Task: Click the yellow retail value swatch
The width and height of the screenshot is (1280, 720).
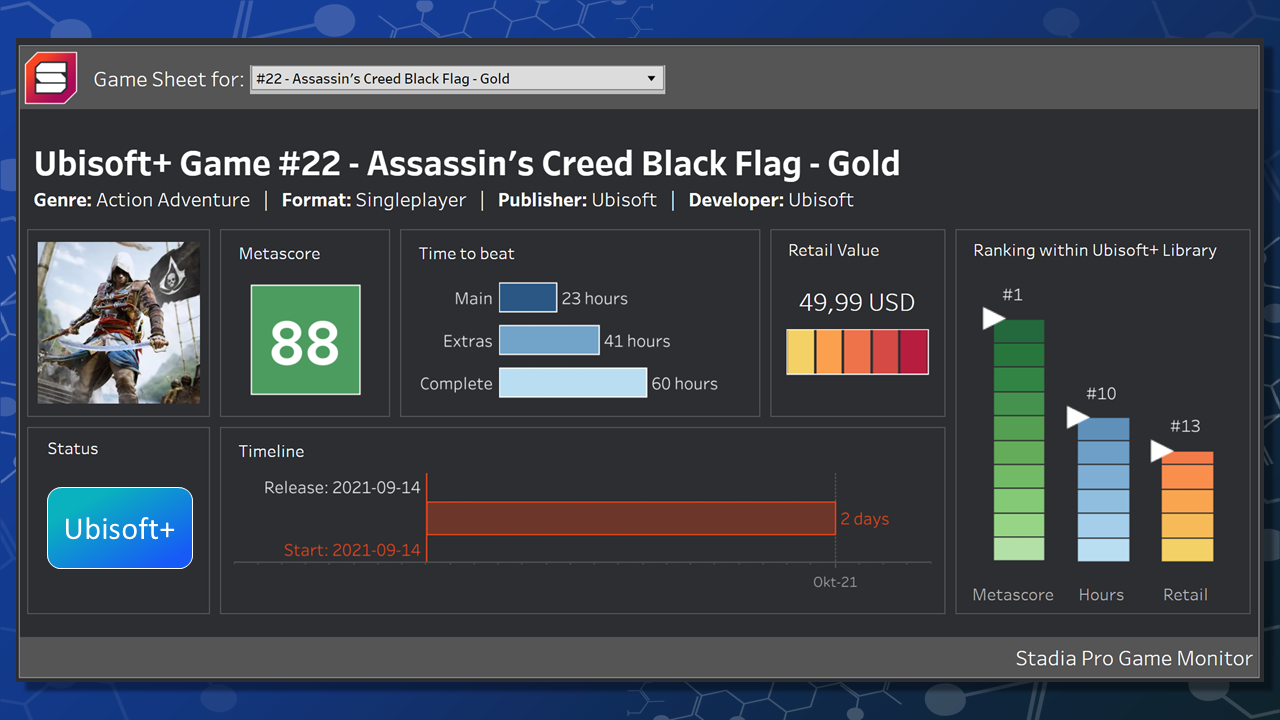Action: [x=801, y=352]
